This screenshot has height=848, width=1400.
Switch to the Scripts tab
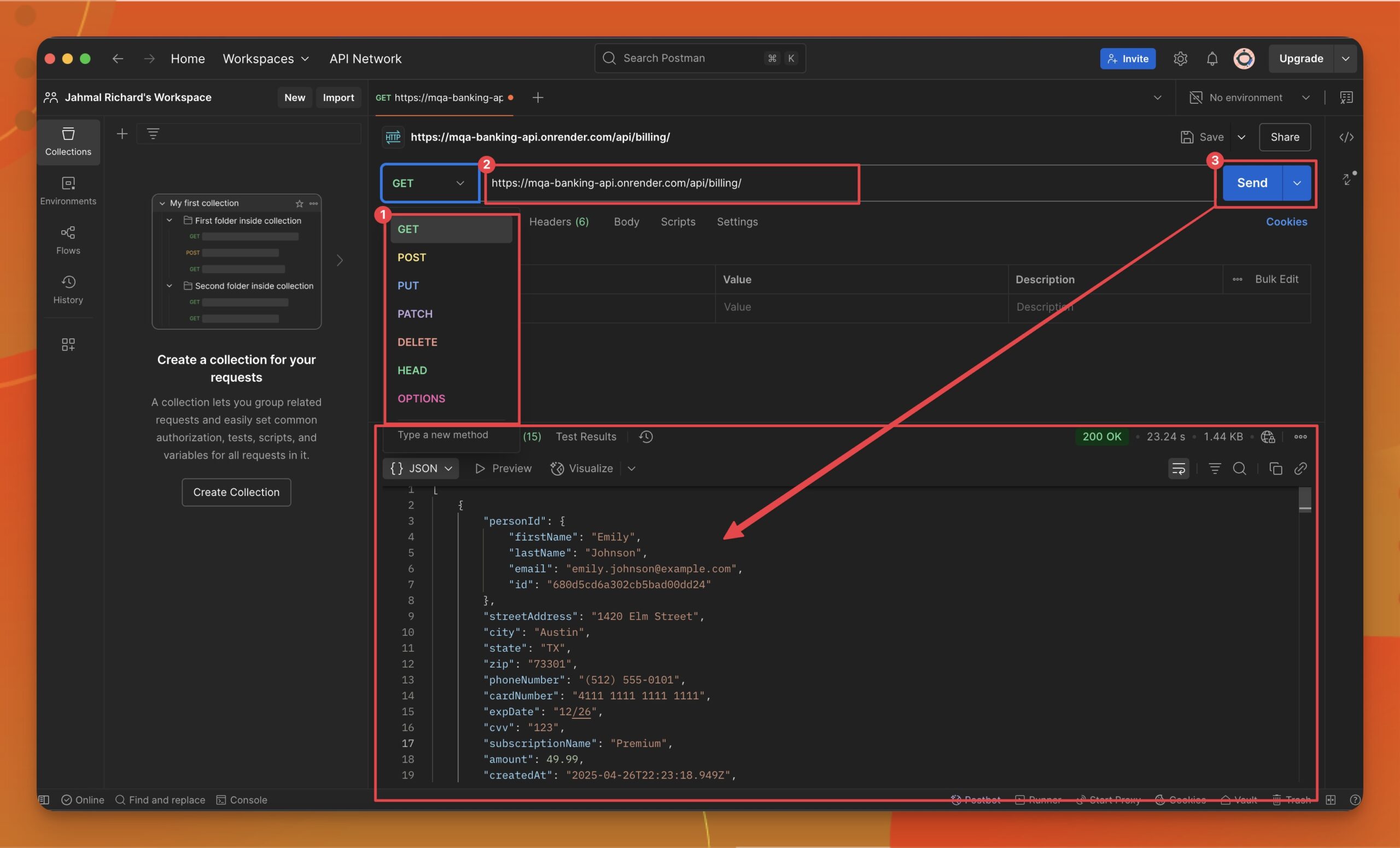(x=677, y=221)
